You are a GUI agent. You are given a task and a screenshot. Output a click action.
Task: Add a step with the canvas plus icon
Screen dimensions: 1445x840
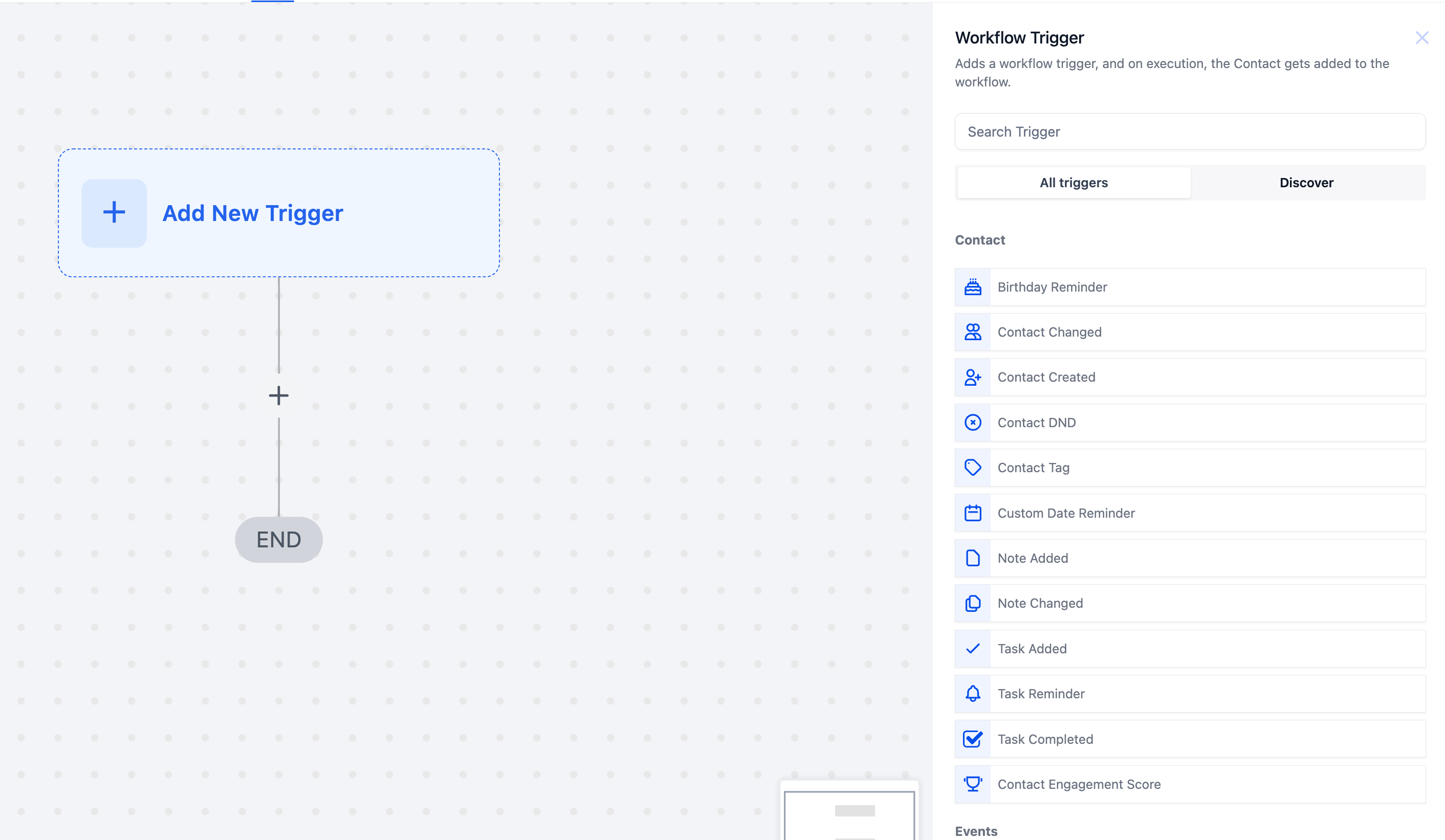[279, 395]
